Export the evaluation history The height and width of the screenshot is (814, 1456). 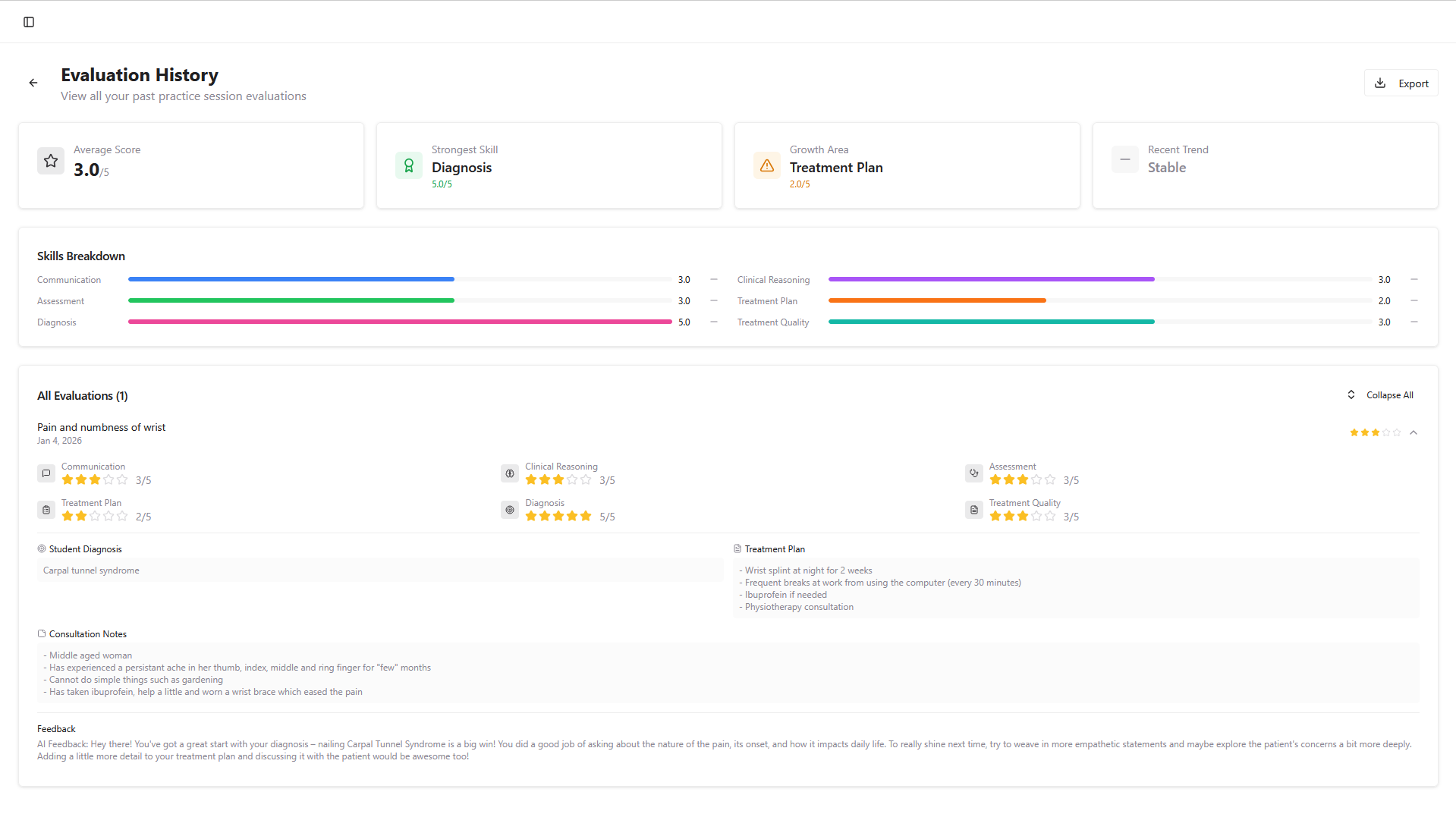pos(1401,83)
